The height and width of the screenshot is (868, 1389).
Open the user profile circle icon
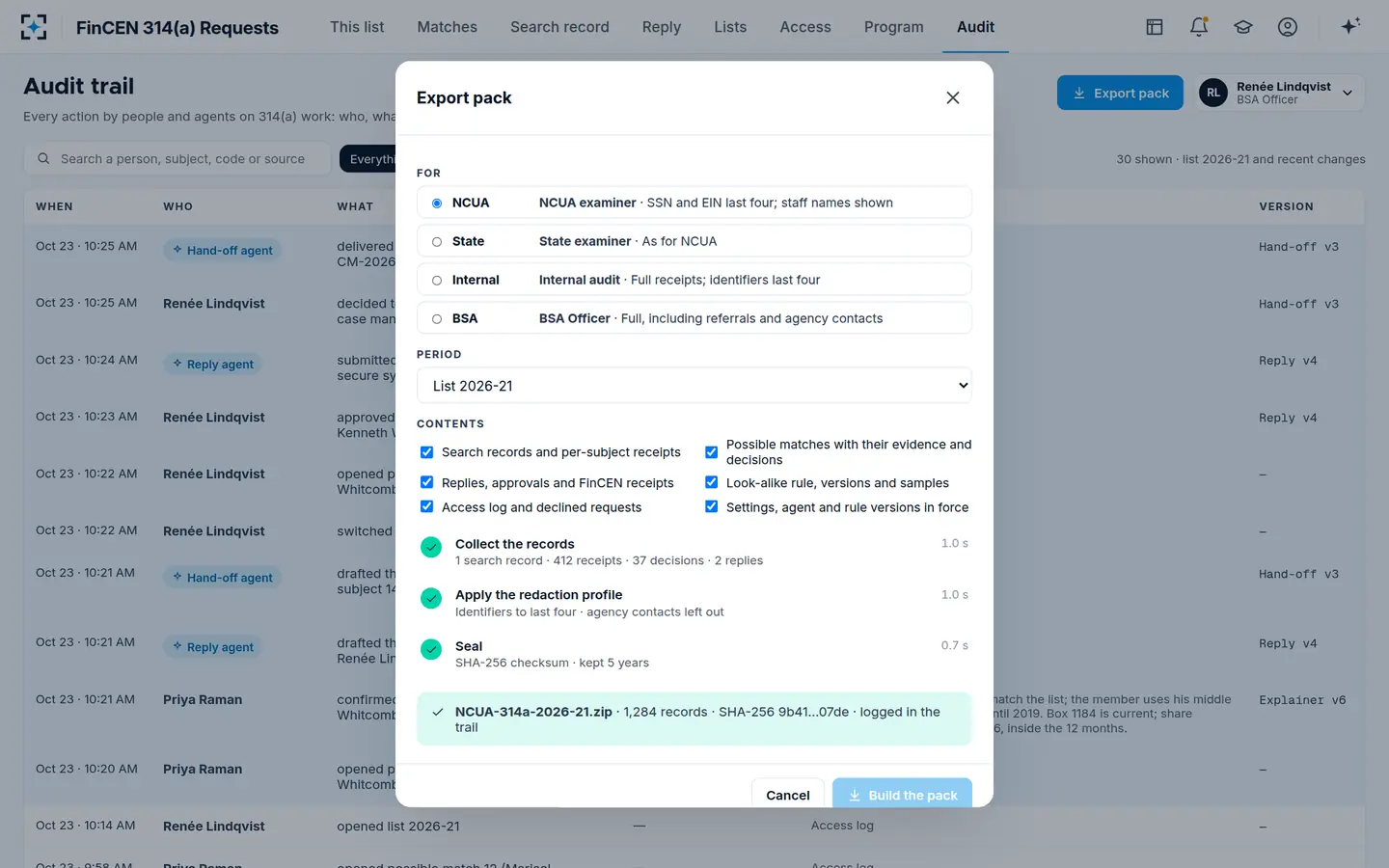(x=1288, y=27)
